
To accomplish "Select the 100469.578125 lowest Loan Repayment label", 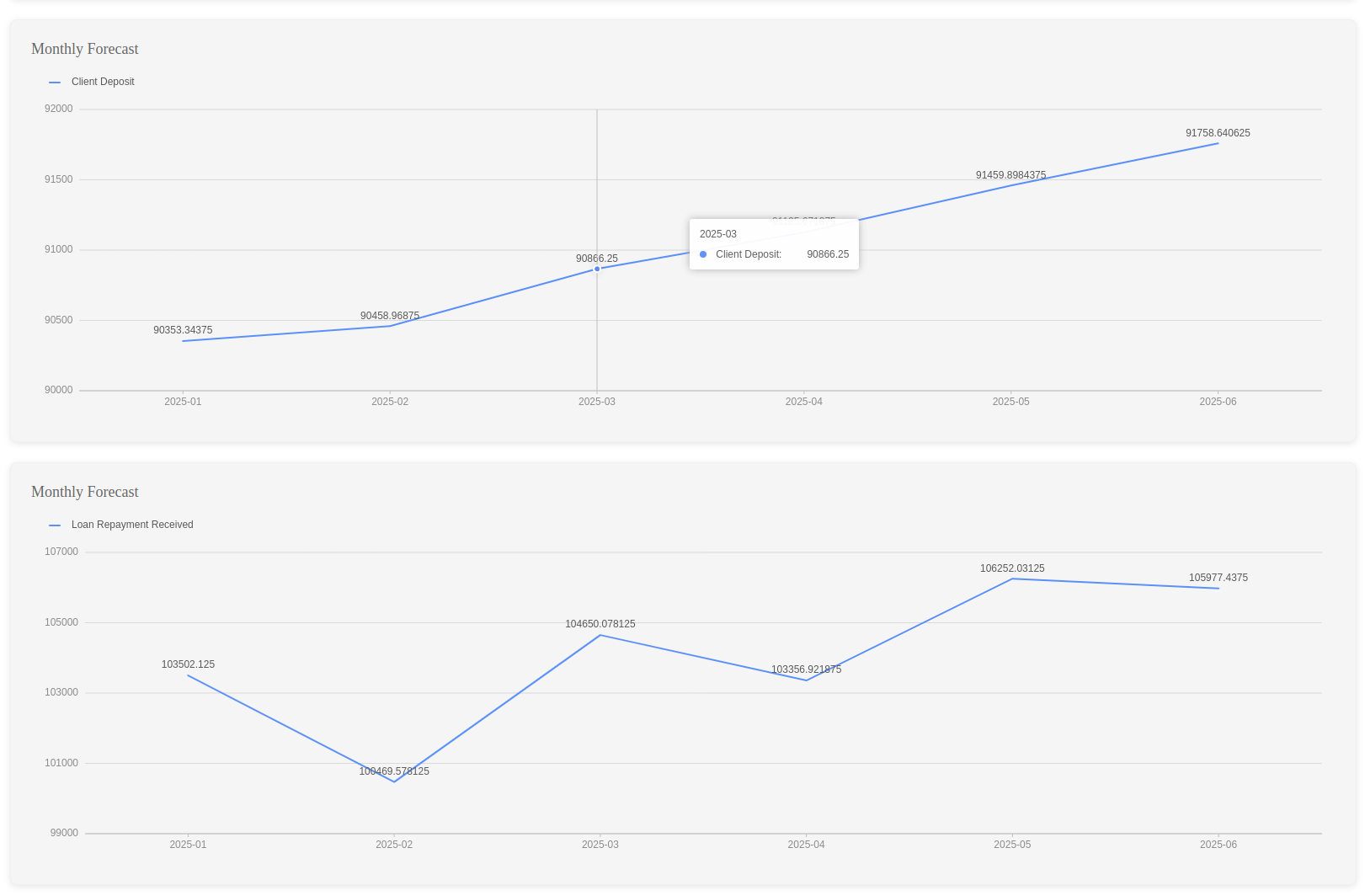I will (394, 771).
